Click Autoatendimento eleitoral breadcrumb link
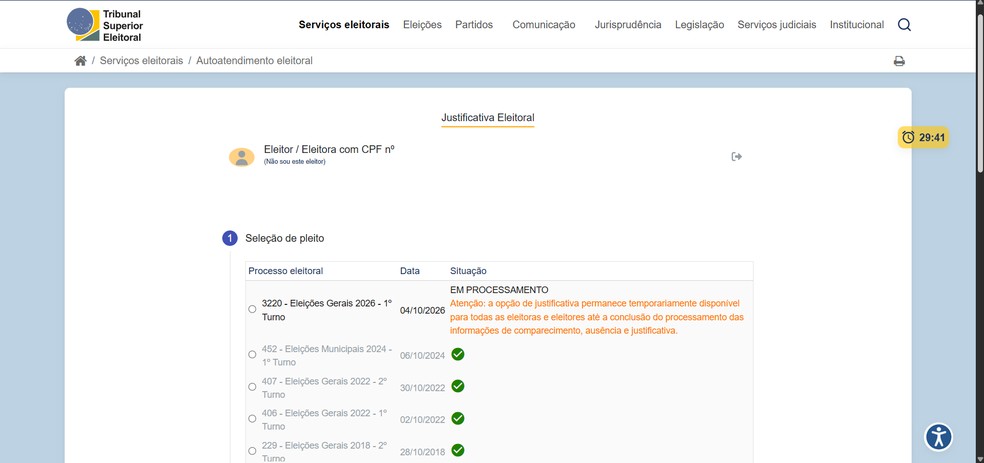 coord(254,61)
